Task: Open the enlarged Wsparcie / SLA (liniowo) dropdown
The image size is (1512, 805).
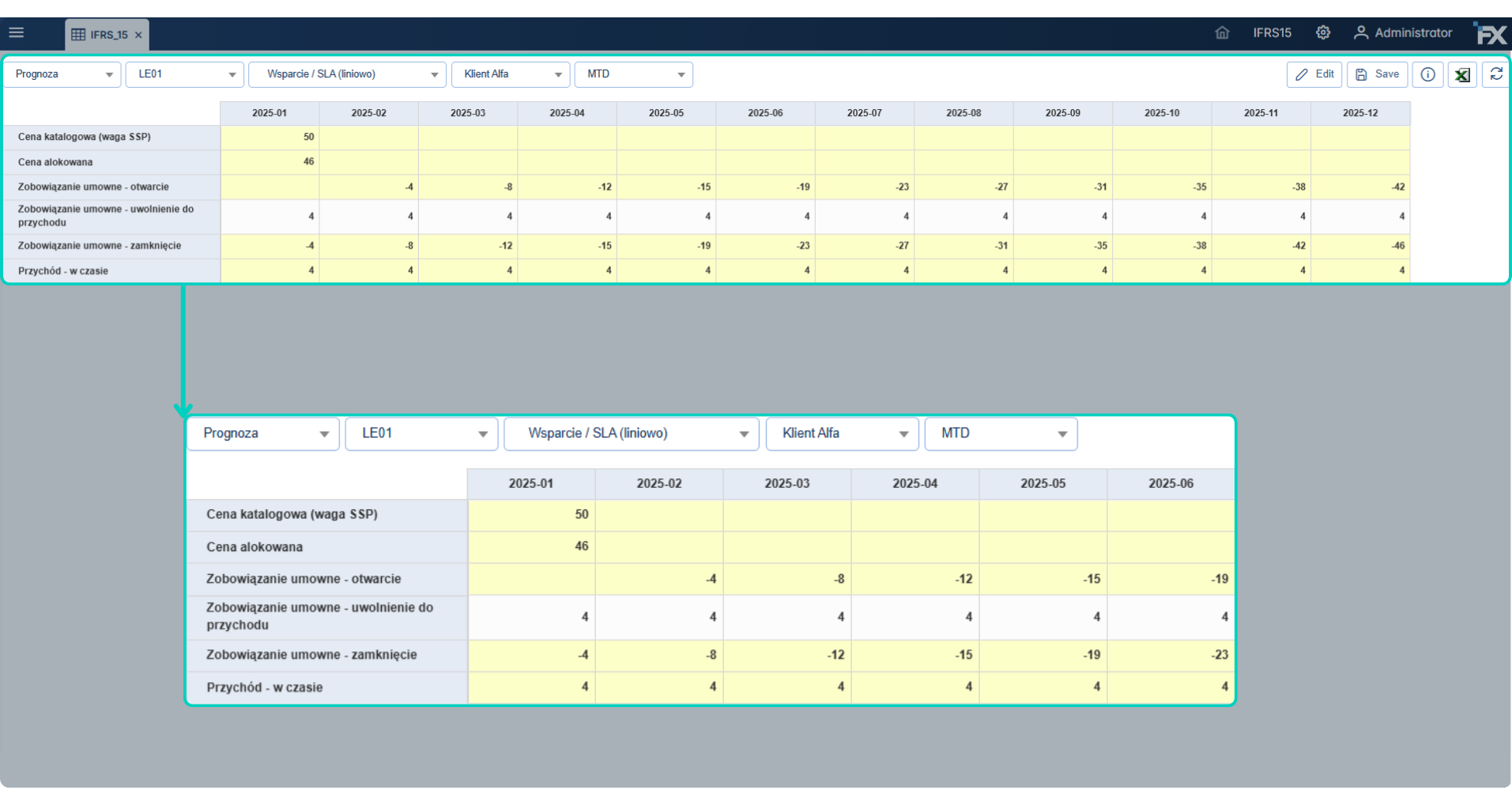Action: pos(632,434)
